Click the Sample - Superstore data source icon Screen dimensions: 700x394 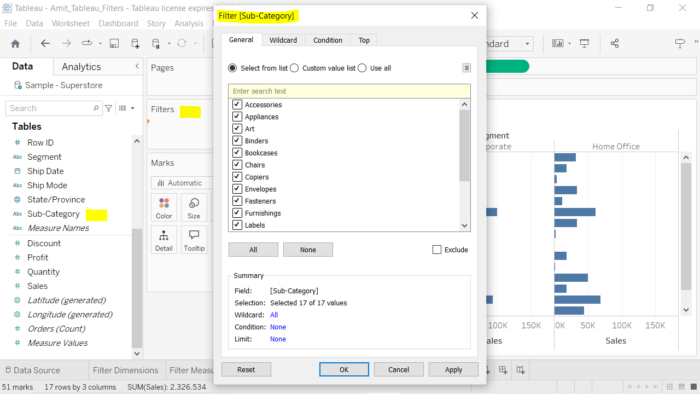tap(17, 85)
